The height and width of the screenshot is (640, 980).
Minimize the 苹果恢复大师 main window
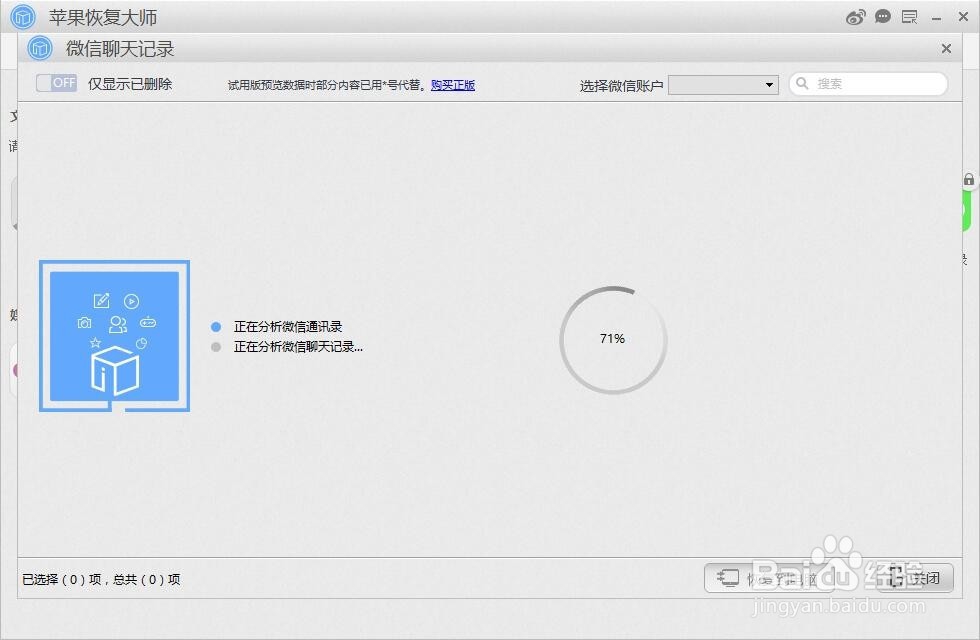936,18
